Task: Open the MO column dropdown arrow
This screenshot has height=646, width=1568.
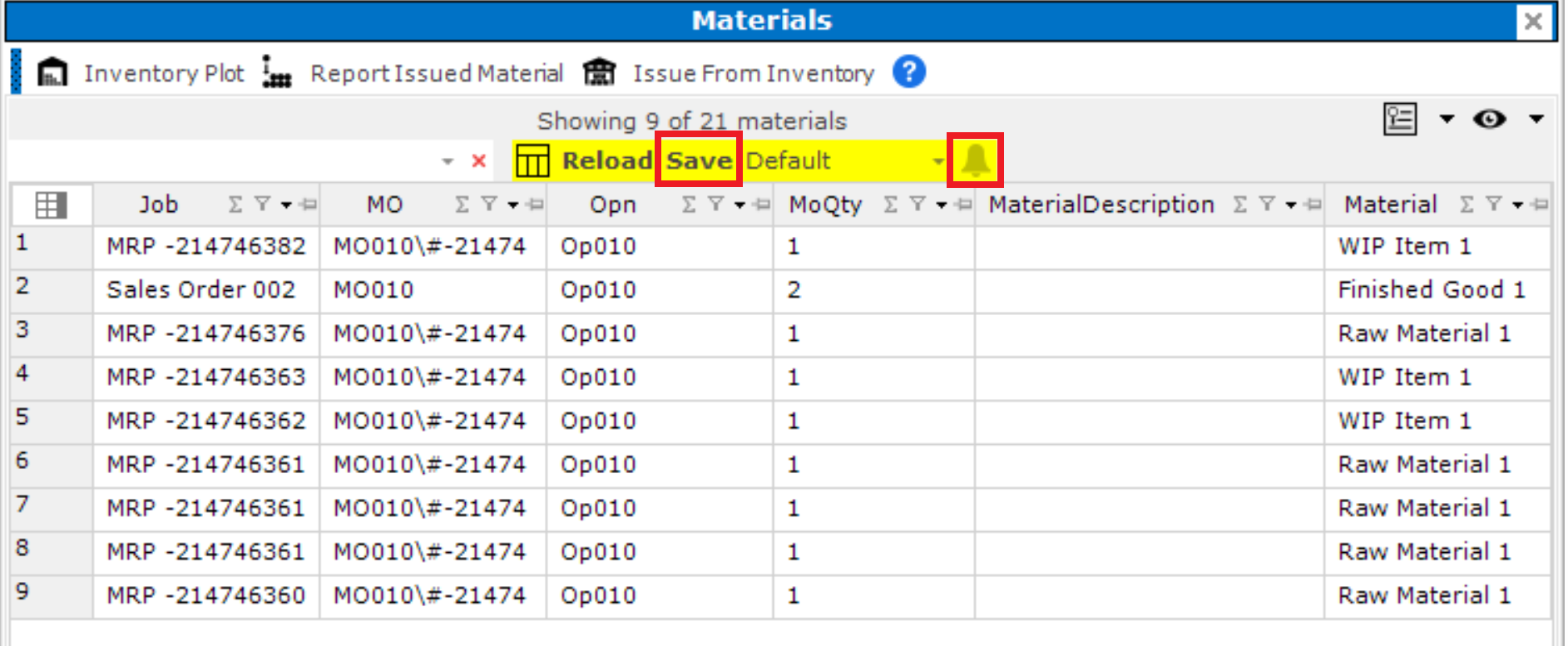Action: tap(513, 205)
